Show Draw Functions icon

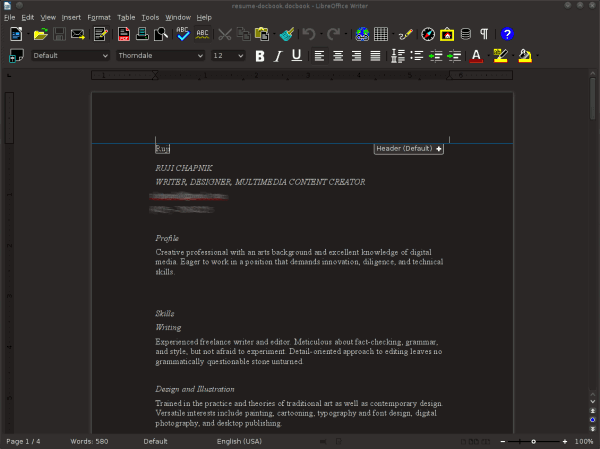tap(405, 34)
